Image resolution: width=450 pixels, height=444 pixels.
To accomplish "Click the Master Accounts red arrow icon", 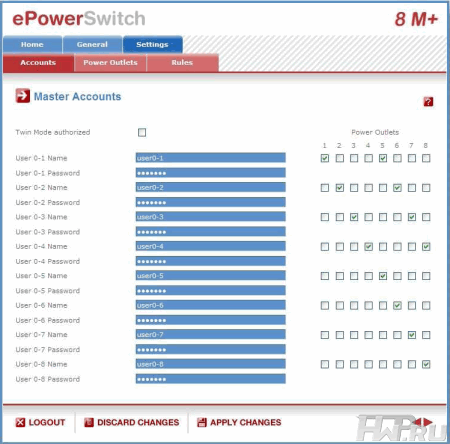I will click(23, 96).
